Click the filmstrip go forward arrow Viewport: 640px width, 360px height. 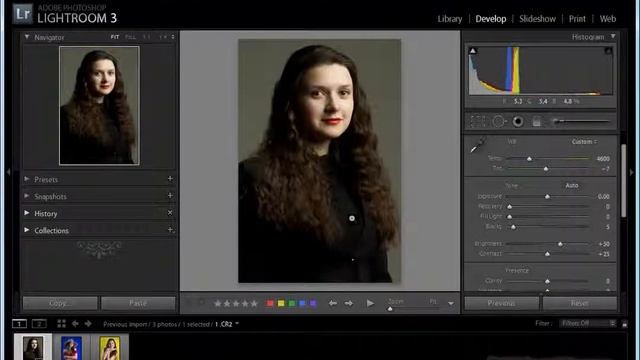click(88, 324)
